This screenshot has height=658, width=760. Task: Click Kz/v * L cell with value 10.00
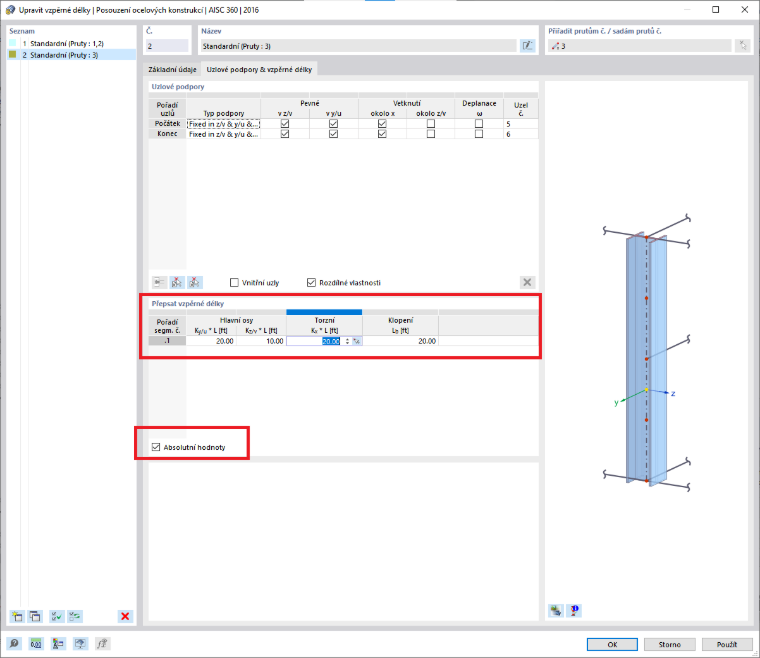point(261,341)
